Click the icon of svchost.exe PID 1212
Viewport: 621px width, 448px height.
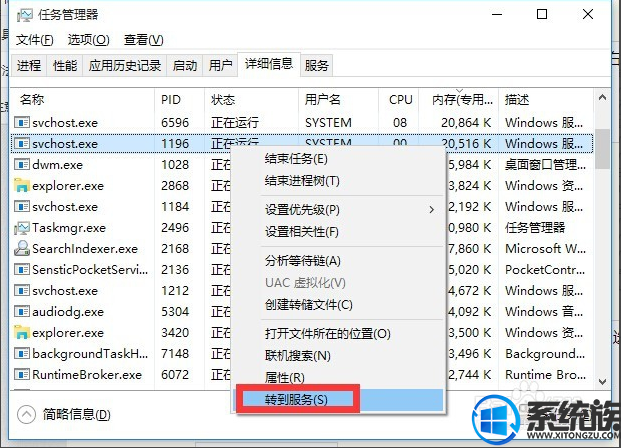(22, 290)
